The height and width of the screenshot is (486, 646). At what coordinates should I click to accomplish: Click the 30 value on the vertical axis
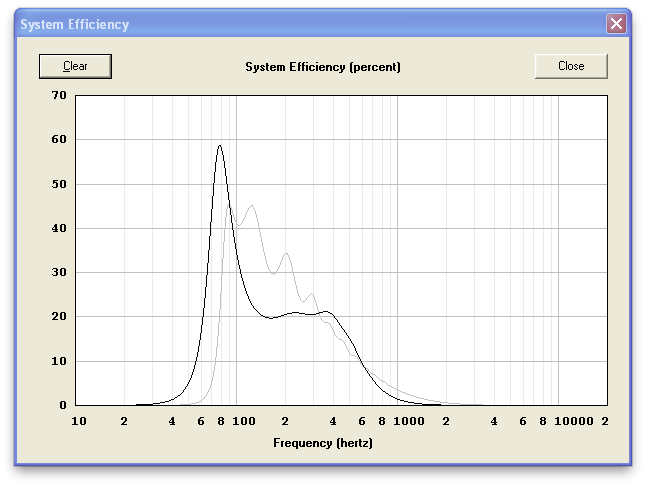coord(59,272)
